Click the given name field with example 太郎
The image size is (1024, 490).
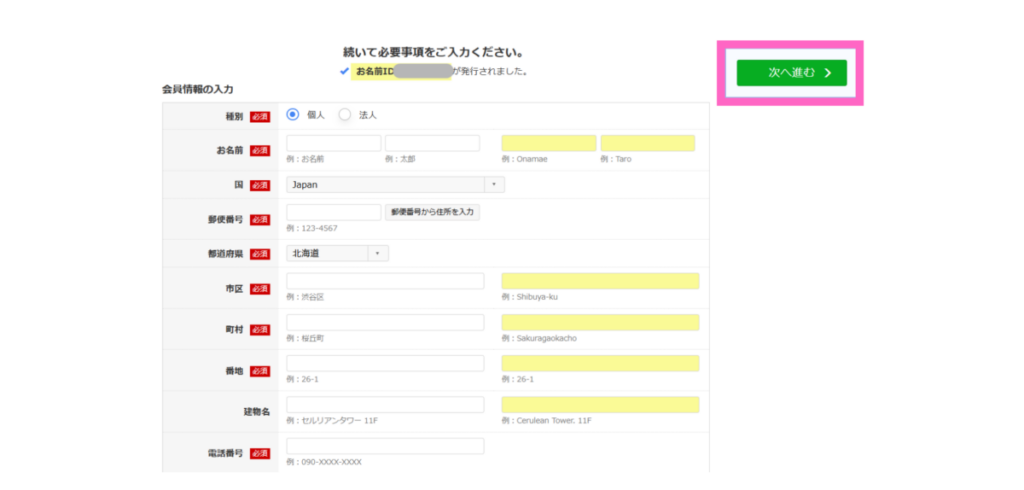[432, 144]
